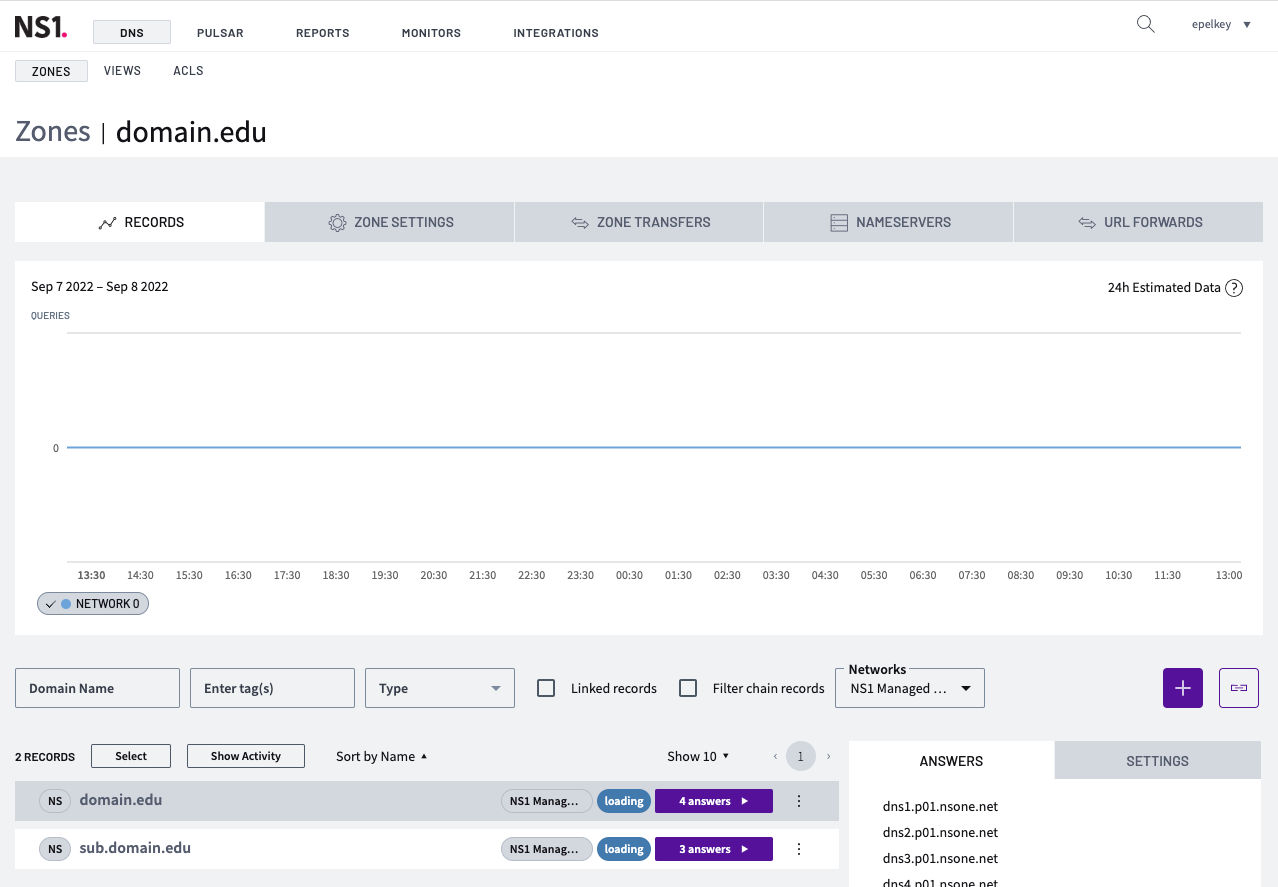Click the linked record chain icon button

1239,688
